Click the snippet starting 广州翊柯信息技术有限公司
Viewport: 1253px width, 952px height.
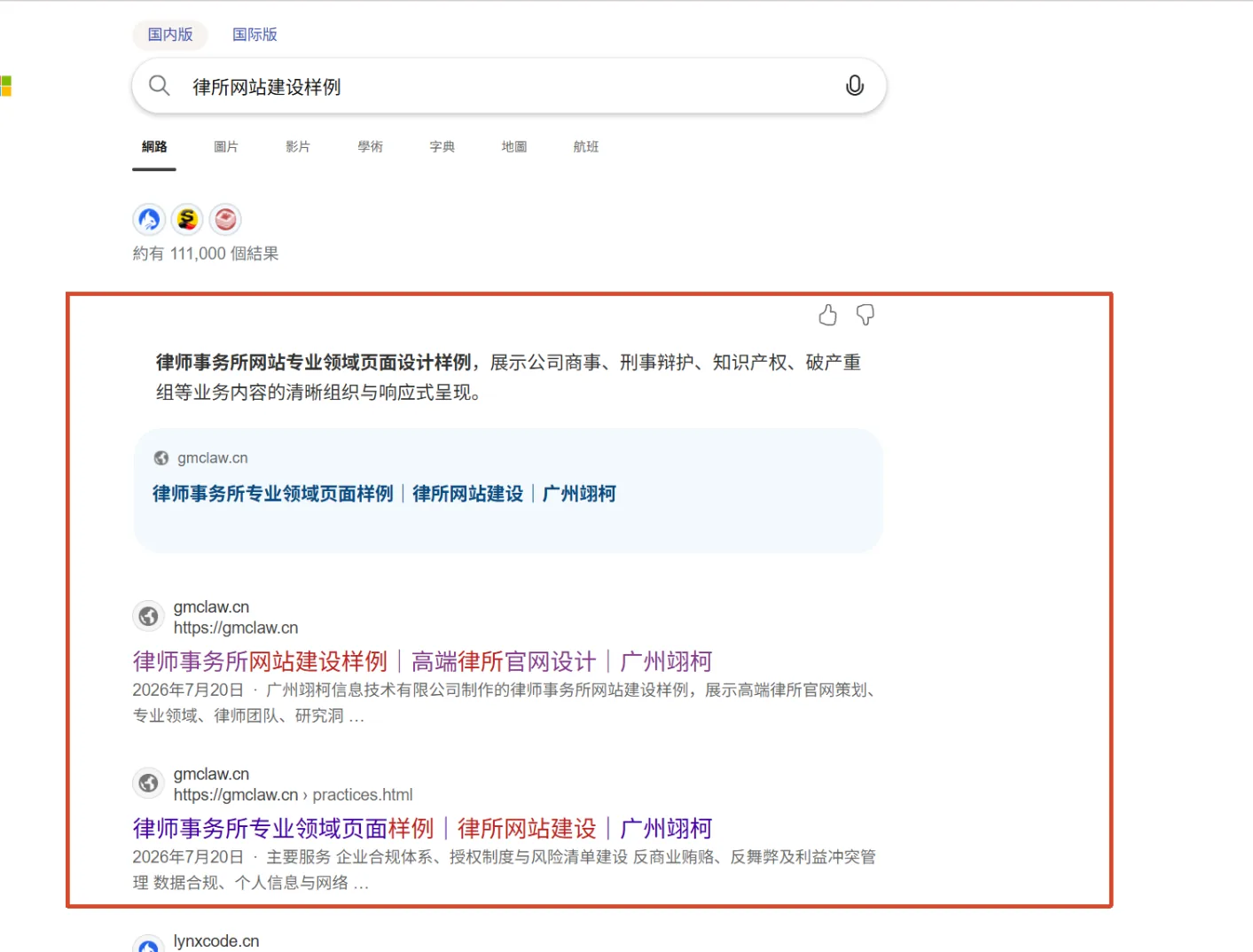pos(506,703)
